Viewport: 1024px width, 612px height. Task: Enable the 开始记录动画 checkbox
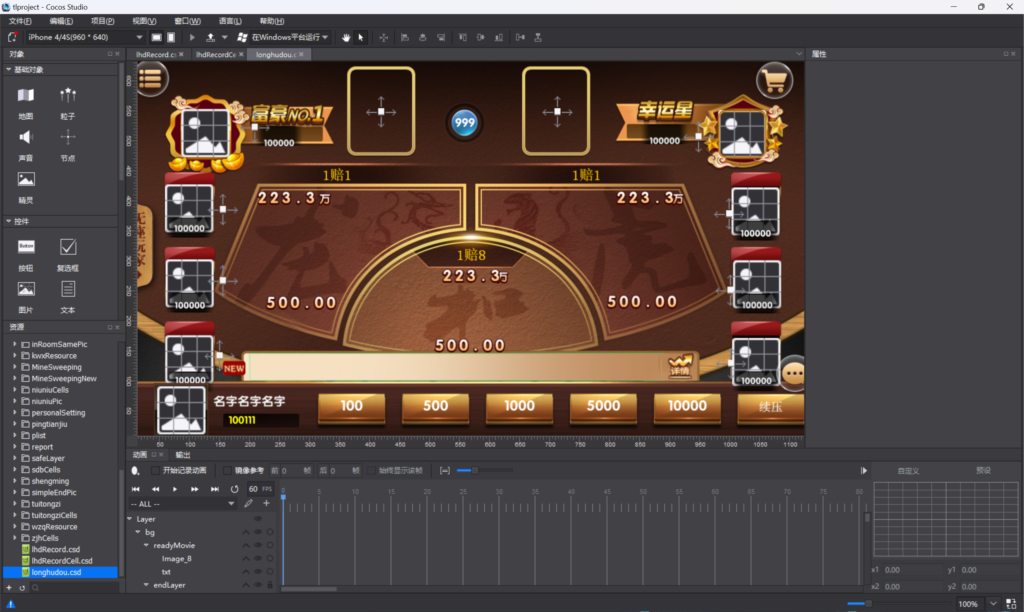155,470
